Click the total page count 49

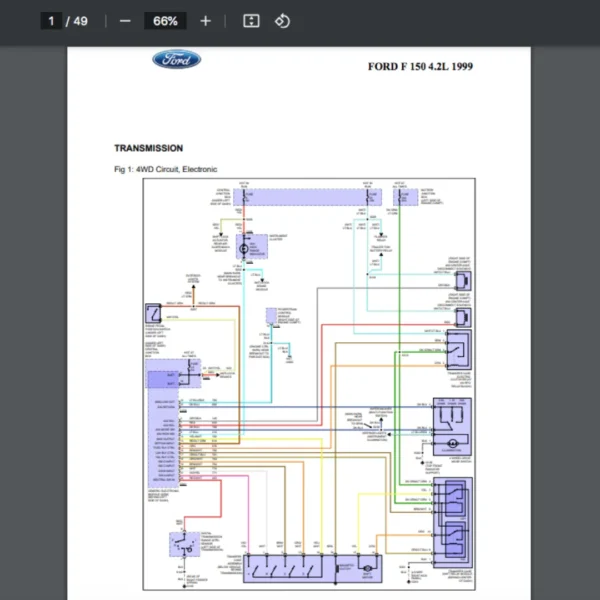[80, 21]
